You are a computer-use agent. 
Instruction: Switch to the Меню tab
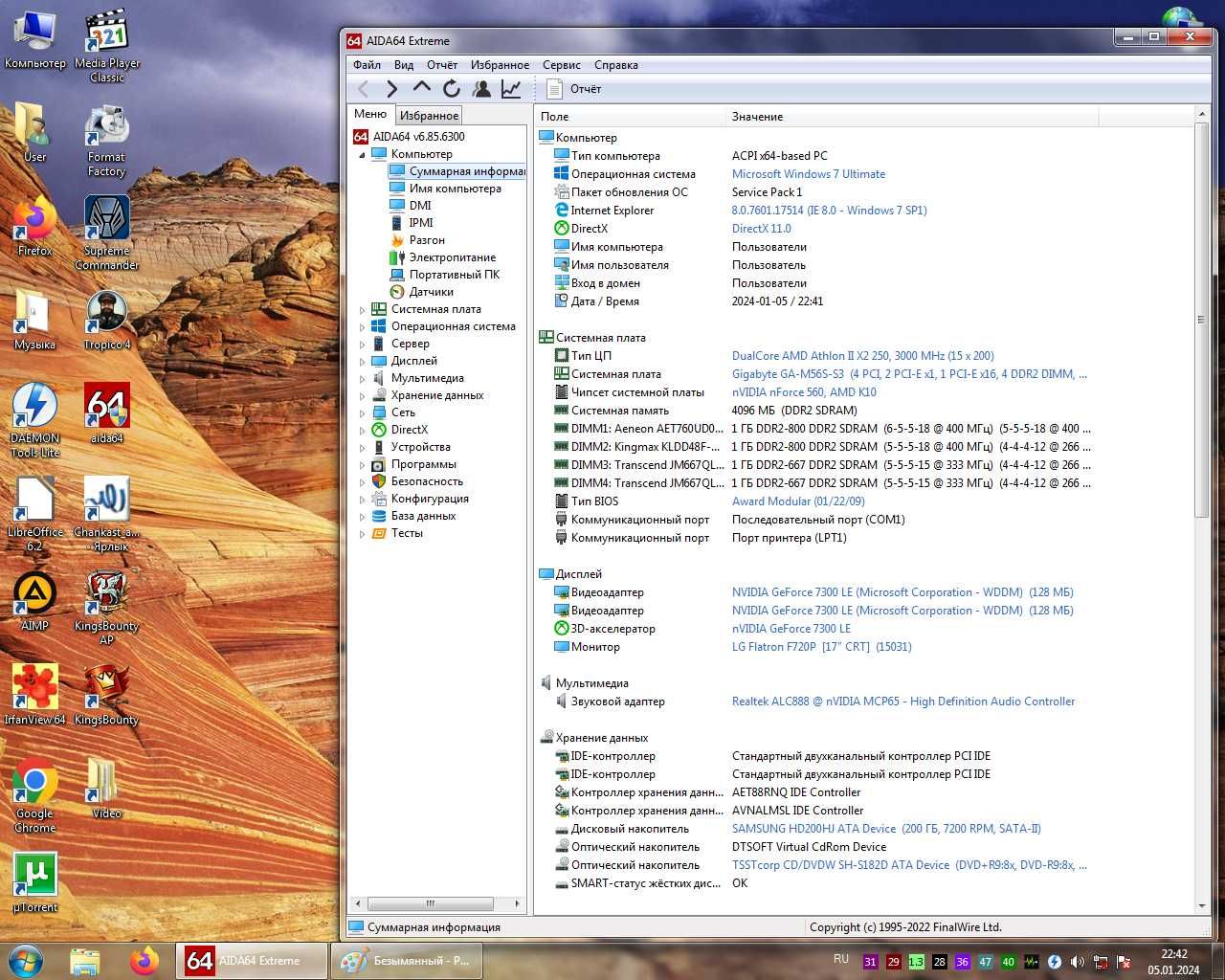pos(370,114)
